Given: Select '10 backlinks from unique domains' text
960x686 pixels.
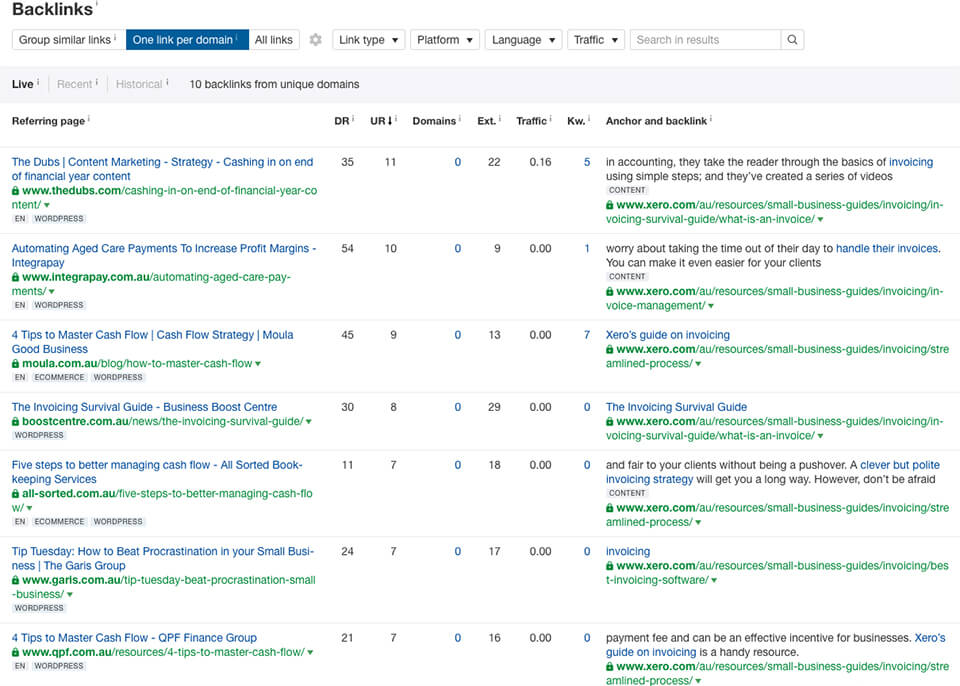Looking at the screenshot, I should [274, 85].
